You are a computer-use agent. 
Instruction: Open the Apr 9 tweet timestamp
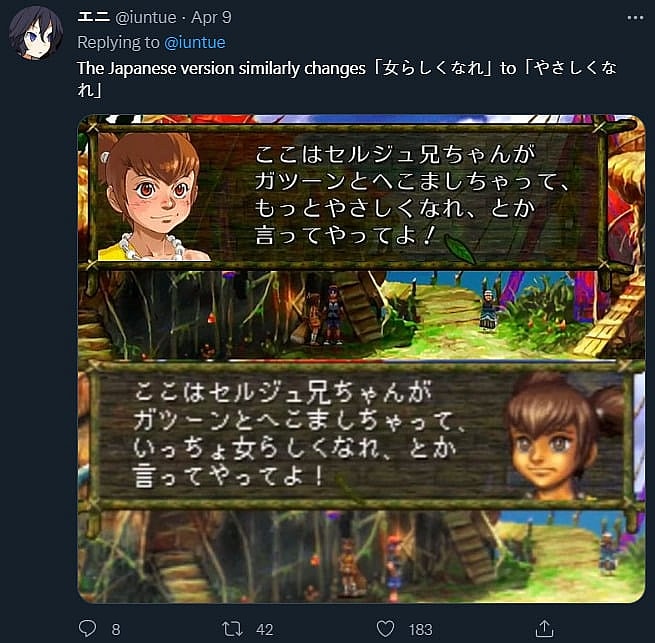point(211,18)
